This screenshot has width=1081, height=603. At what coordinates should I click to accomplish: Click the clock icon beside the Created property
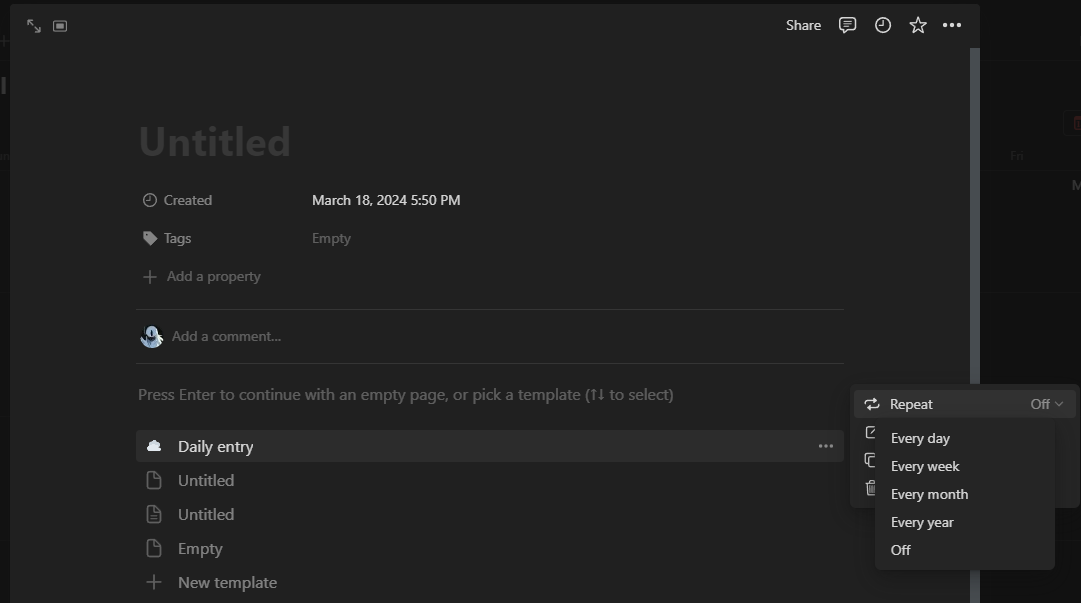149,200
